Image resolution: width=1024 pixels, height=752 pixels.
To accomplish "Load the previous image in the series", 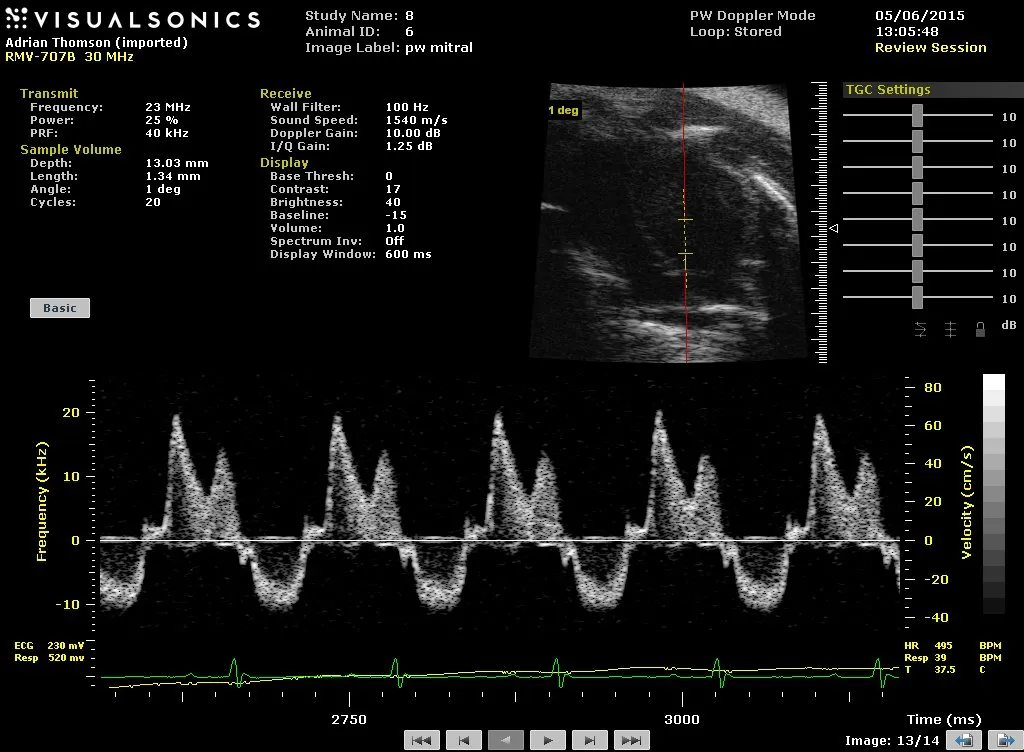I will pyautogui.click(x=962, y=740).
